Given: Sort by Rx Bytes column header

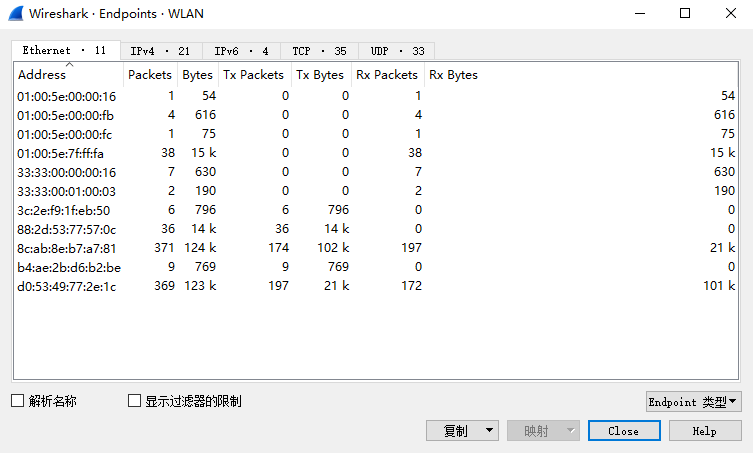Looking at the screenshot, I should (581, 74).
